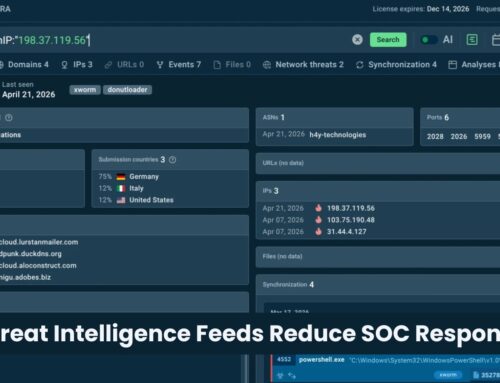Click the help icon in the top-left panel header
This screenshot has height=383, width=500.
[x=9, y=118]
